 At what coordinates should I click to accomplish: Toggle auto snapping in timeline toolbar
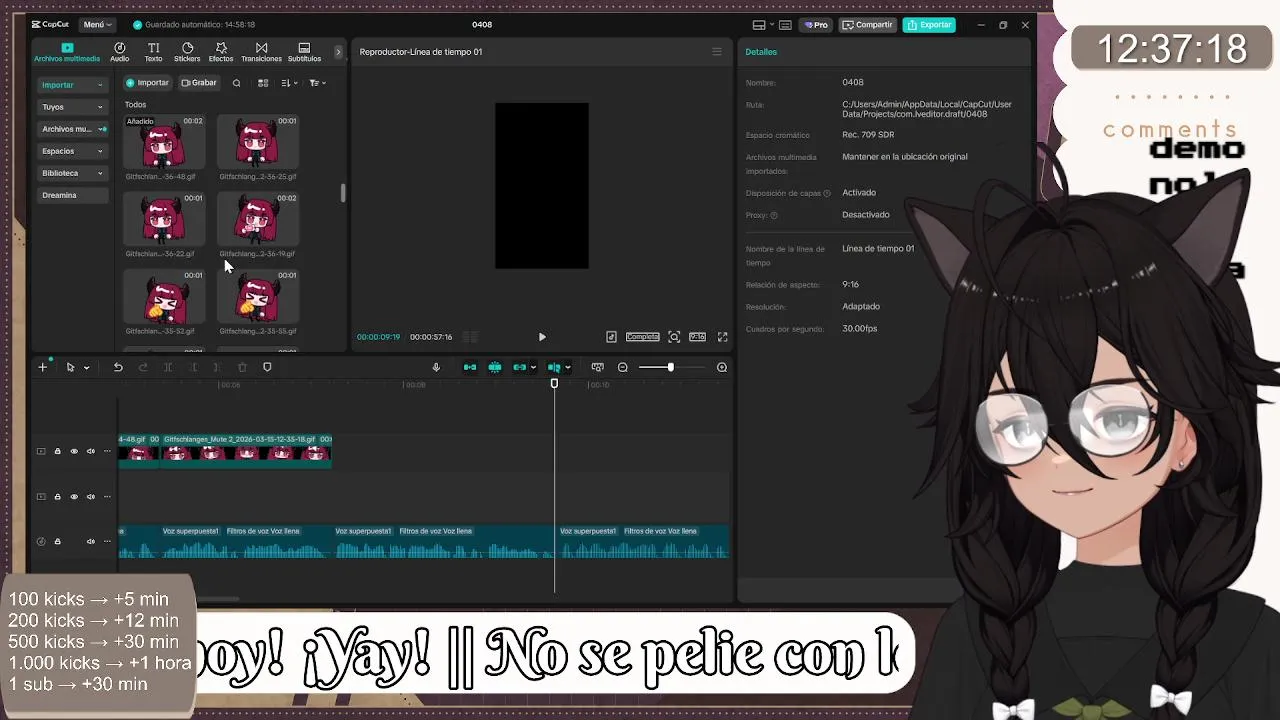tap(495, 367)
